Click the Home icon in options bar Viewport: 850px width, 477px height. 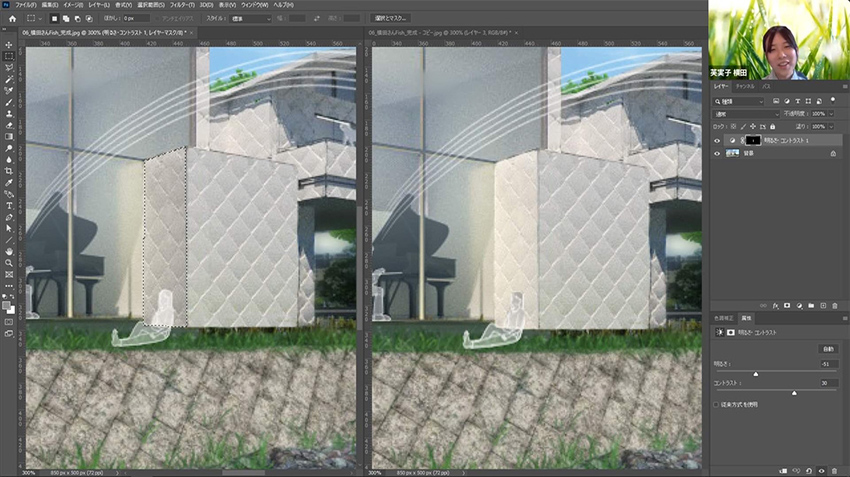click(x=13, y=18)
